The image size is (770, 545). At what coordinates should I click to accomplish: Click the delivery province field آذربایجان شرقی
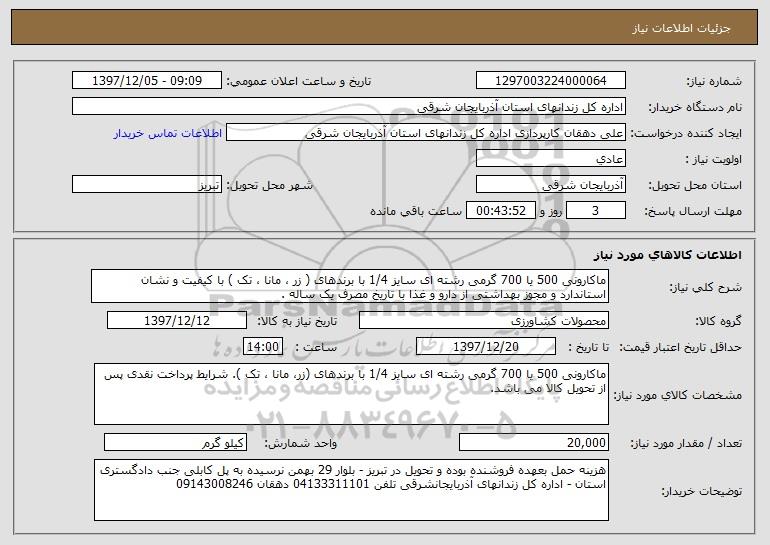coord(550,185)
